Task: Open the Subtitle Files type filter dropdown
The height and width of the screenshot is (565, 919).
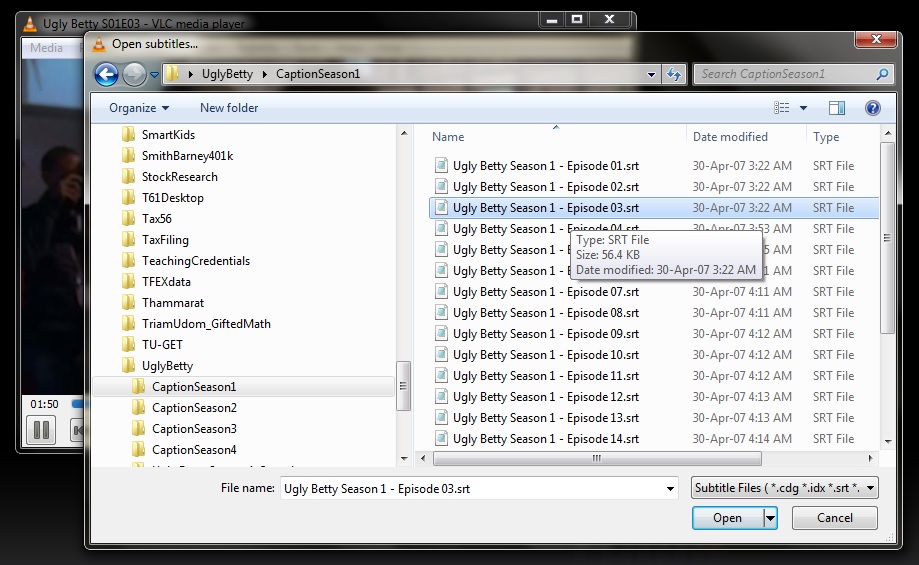Action: 784,488
